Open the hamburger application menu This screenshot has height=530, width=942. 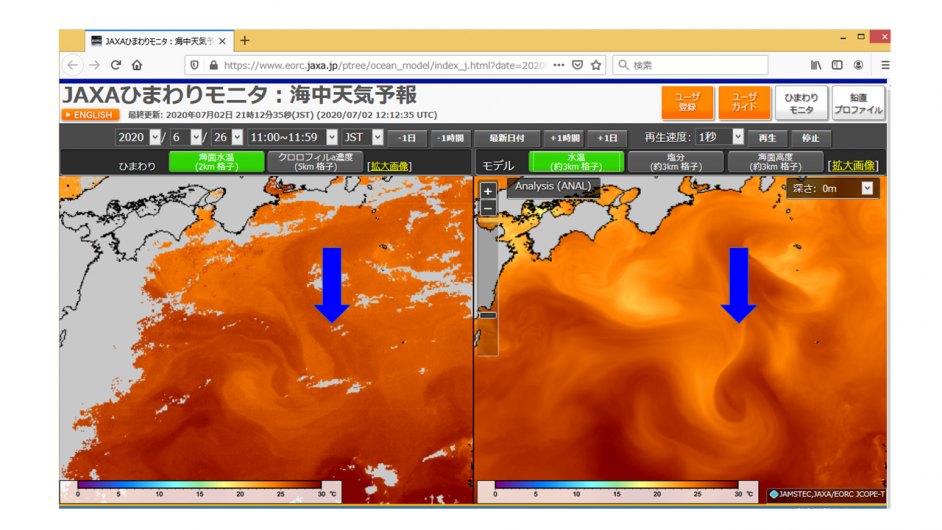pyautogui.click(x=885, y=65)
